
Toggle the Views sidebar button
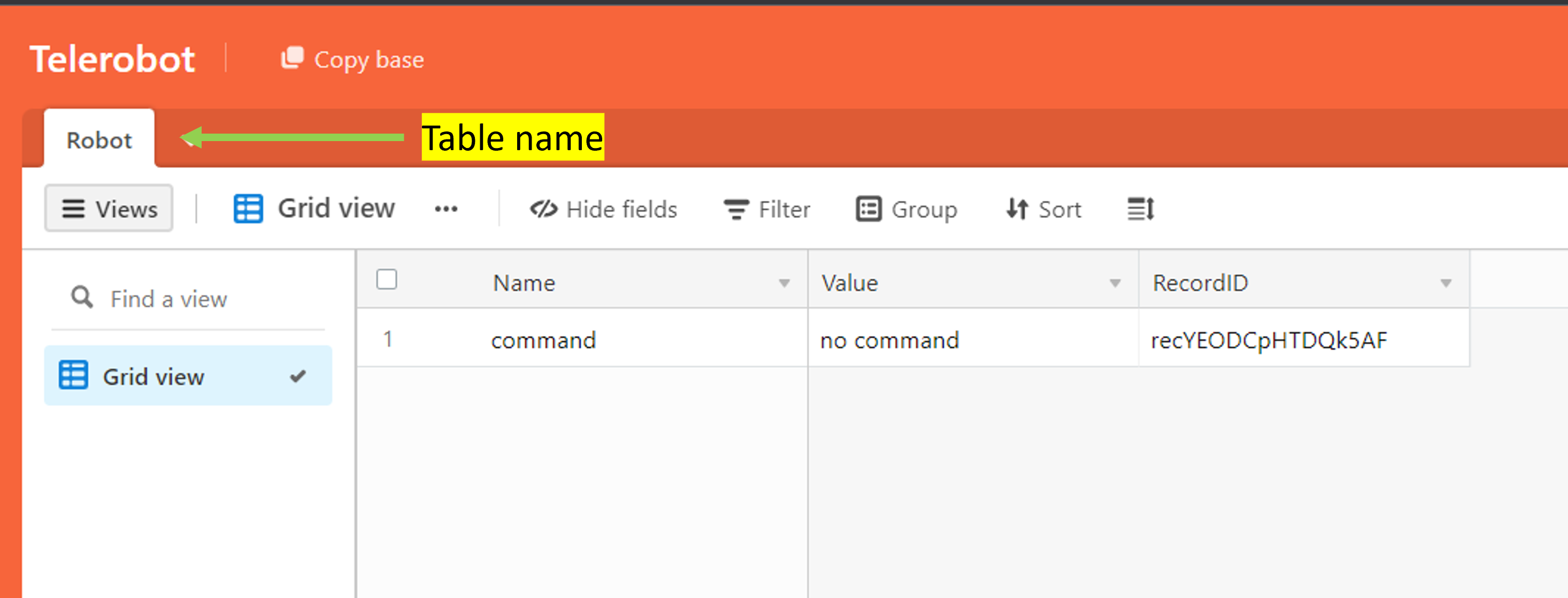click(x=109, y=209)
